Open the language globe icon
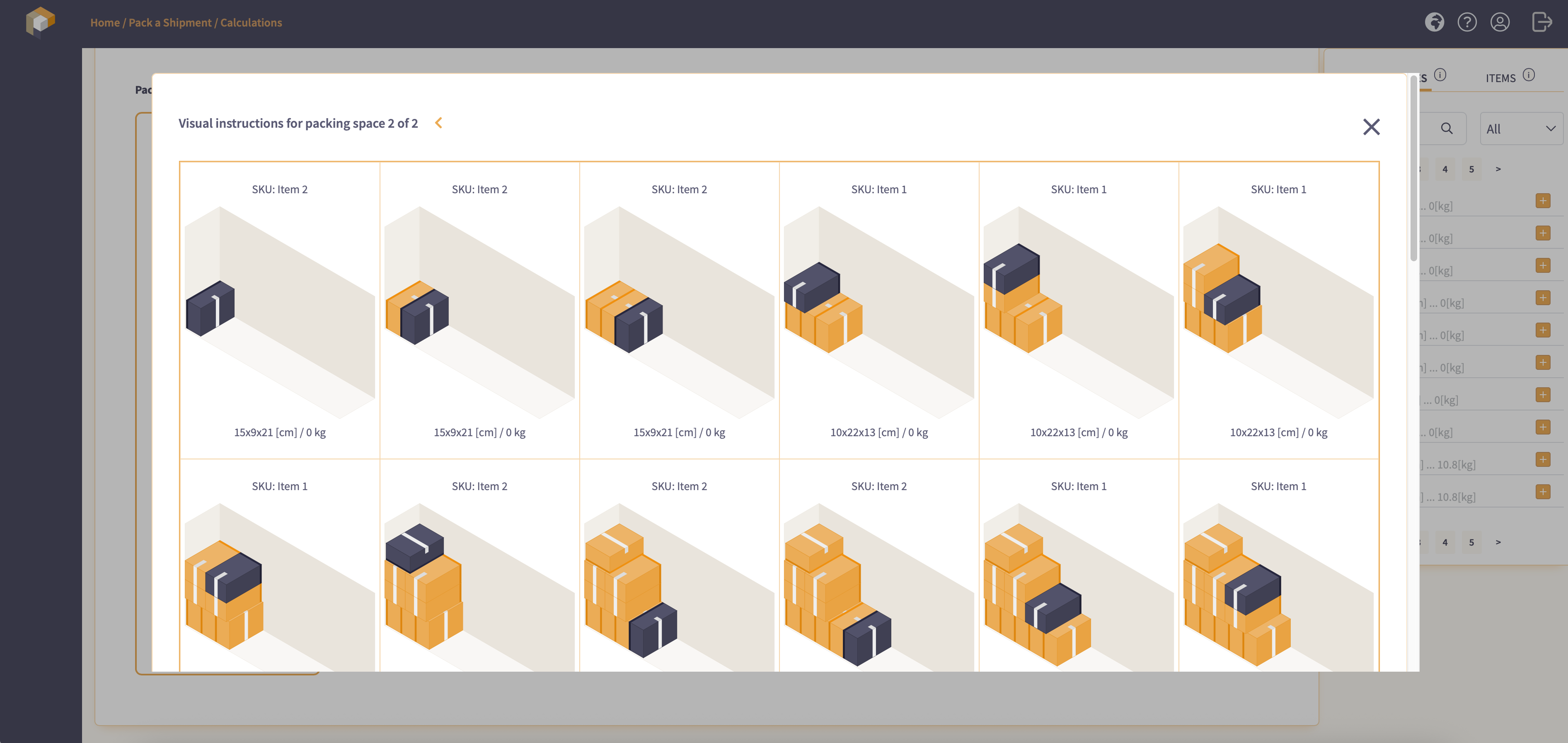Screen dimensions: 1568x743 (1434, 22)
